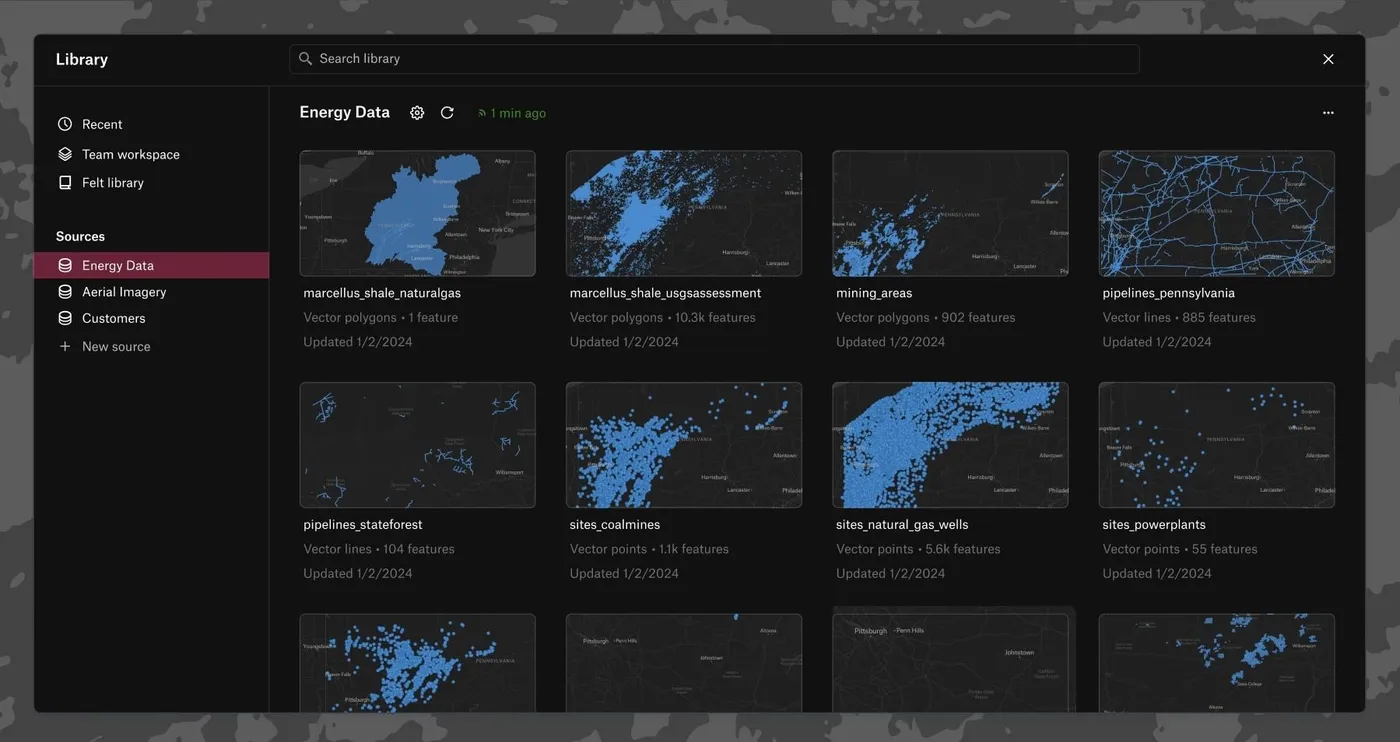Screen dimensions: 1400x742
Task: Click the mining_areas layer name
Action: [874, 293]
